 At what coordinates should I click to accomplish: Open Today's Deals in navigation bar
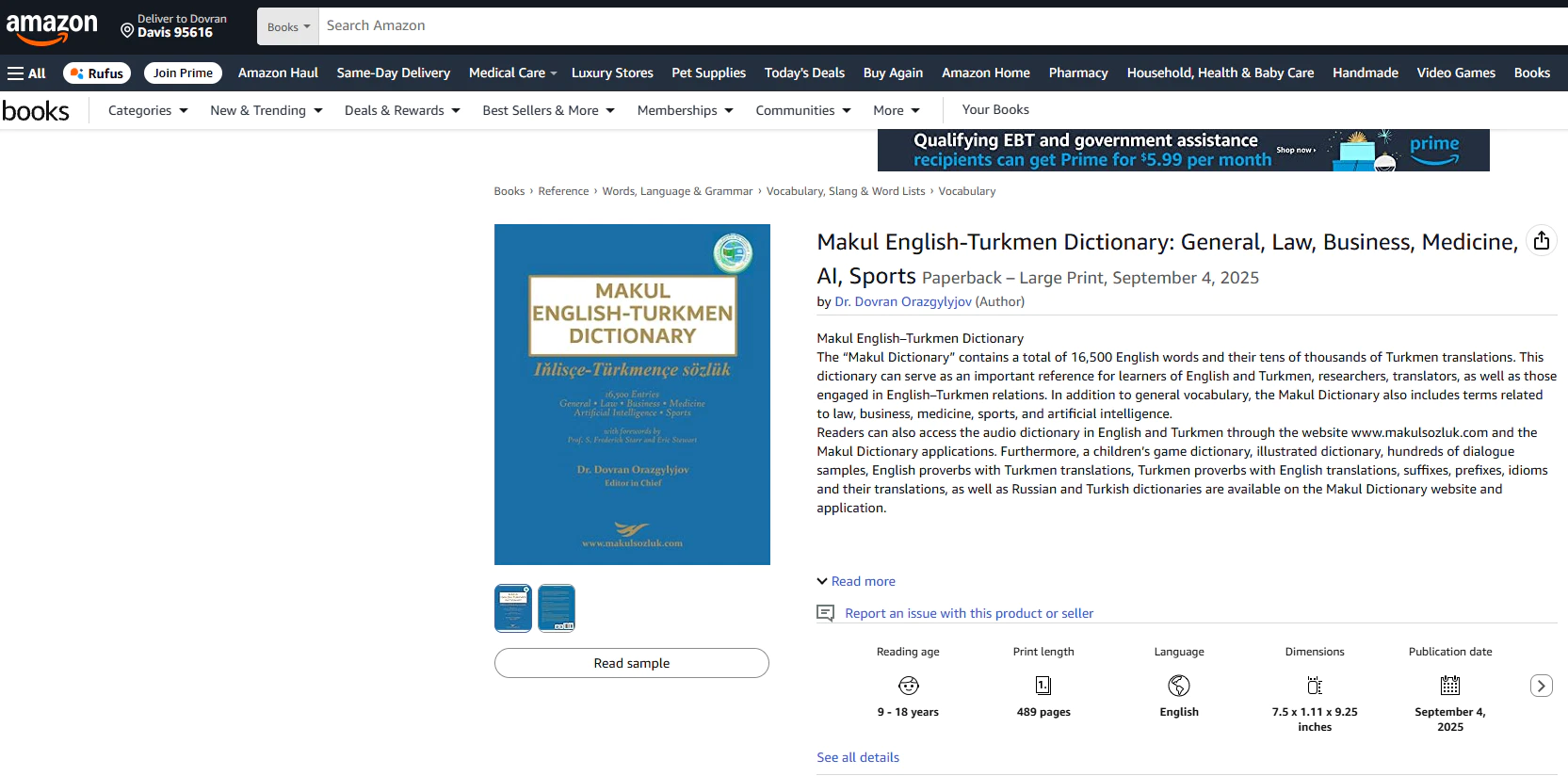(804, 73)
